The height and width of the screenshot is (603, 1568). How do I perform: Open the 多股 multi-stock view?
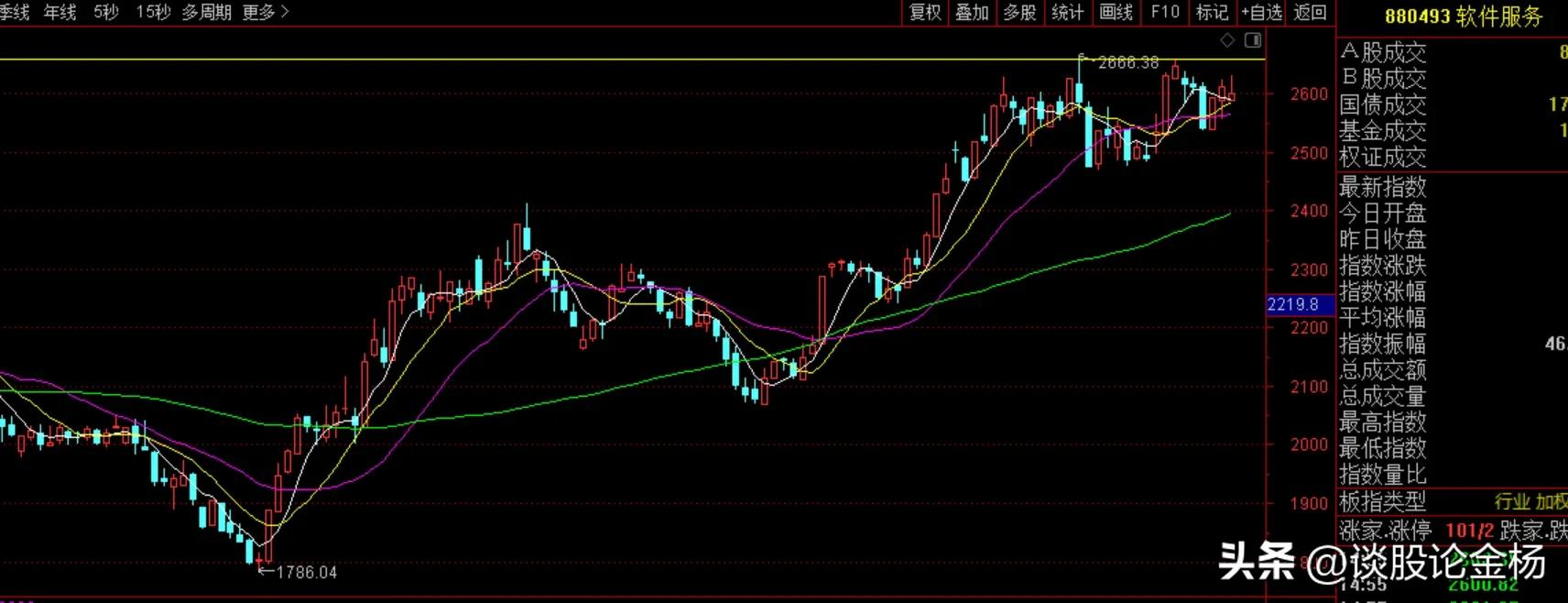click(1020, 12)
